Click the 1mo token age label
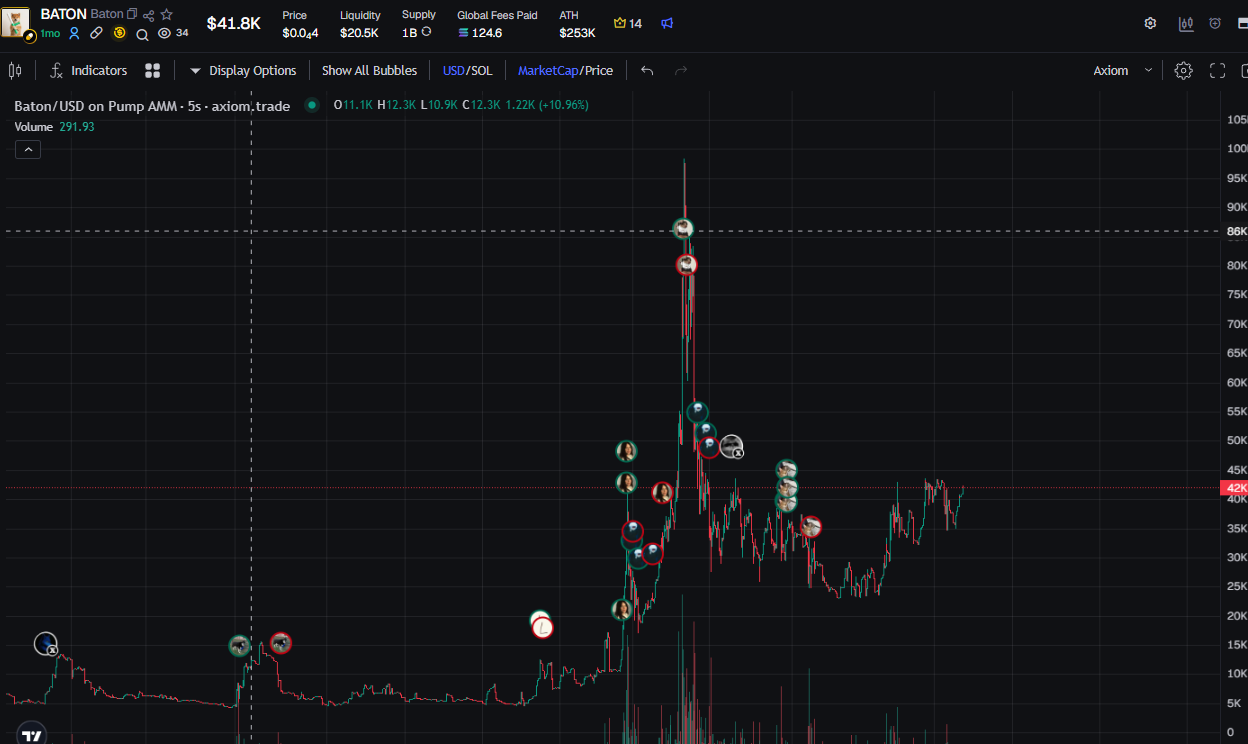 (50, 33)
